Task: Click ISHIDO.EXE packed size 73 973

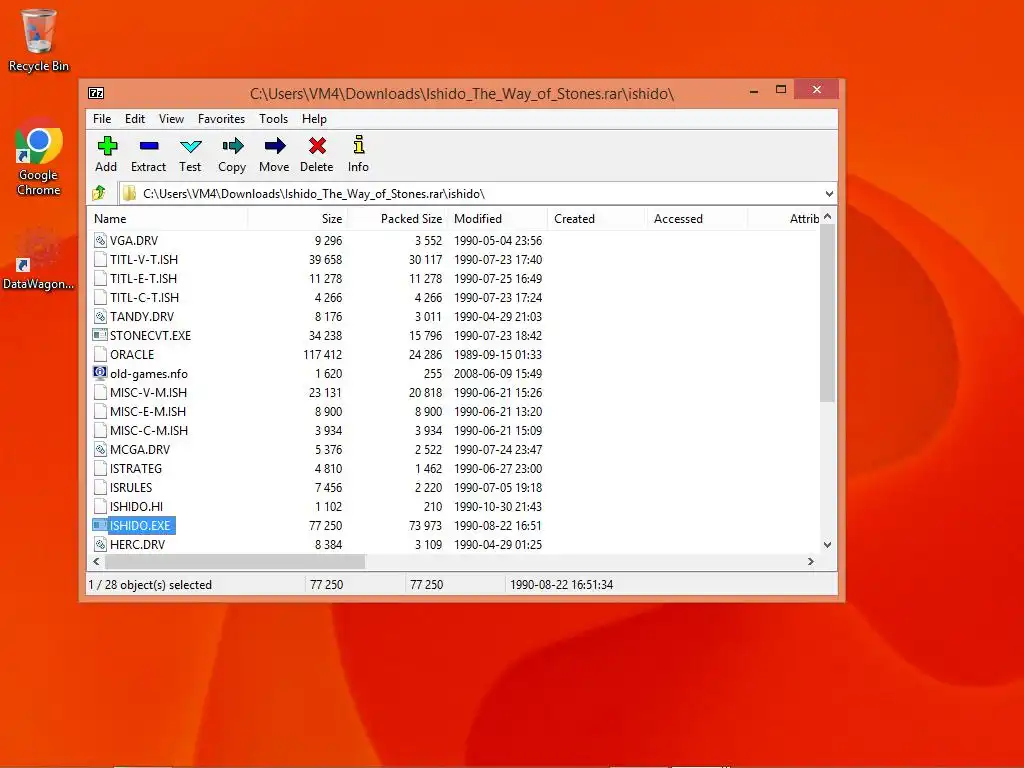Action: click(425, 525)
